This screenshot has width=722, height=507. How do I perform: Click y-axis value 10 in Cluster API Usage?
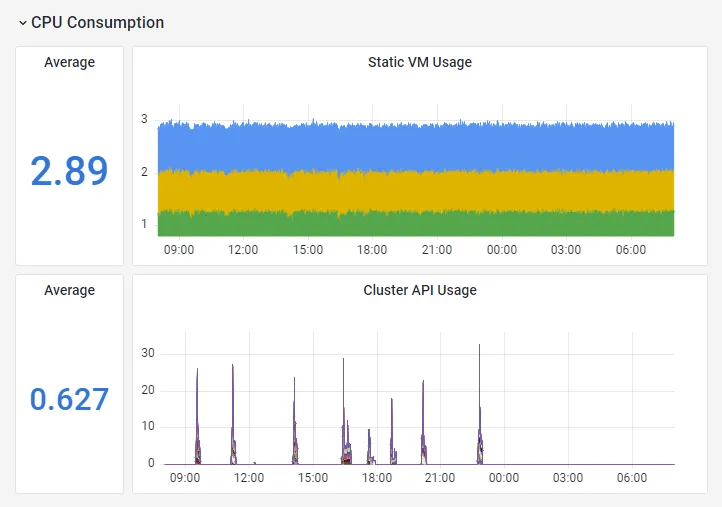(x=148, y=426)
